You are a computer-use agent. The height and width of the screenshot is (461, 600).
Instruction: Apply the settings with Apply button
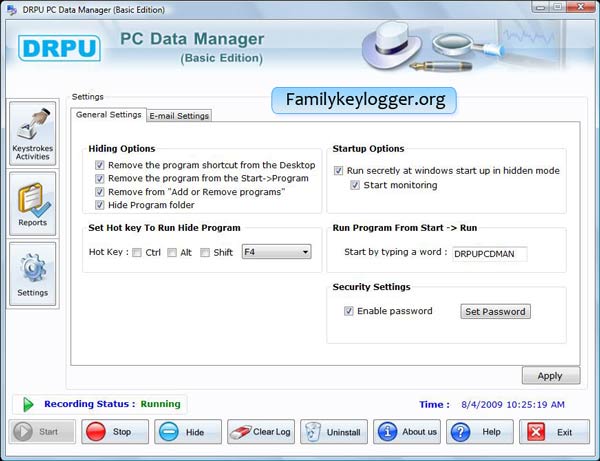(551, 376)
